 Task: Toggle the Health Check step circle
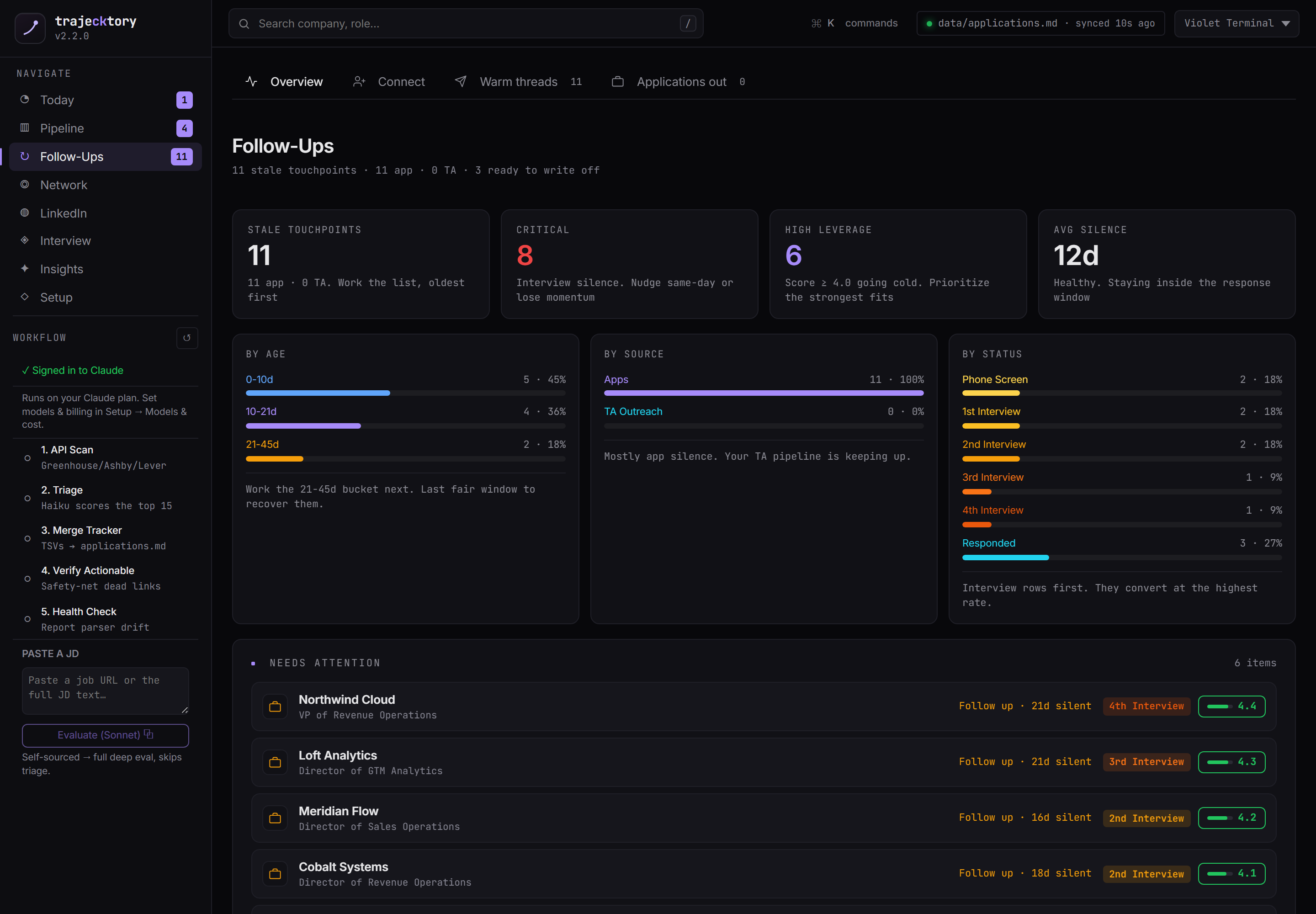(x=27, y=619)
